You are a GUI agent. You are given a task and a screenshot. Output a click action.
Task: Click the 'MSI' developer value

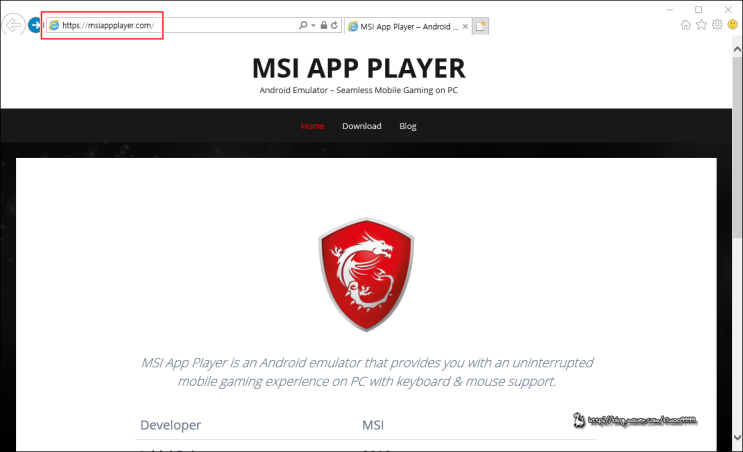tap(373, 425)
